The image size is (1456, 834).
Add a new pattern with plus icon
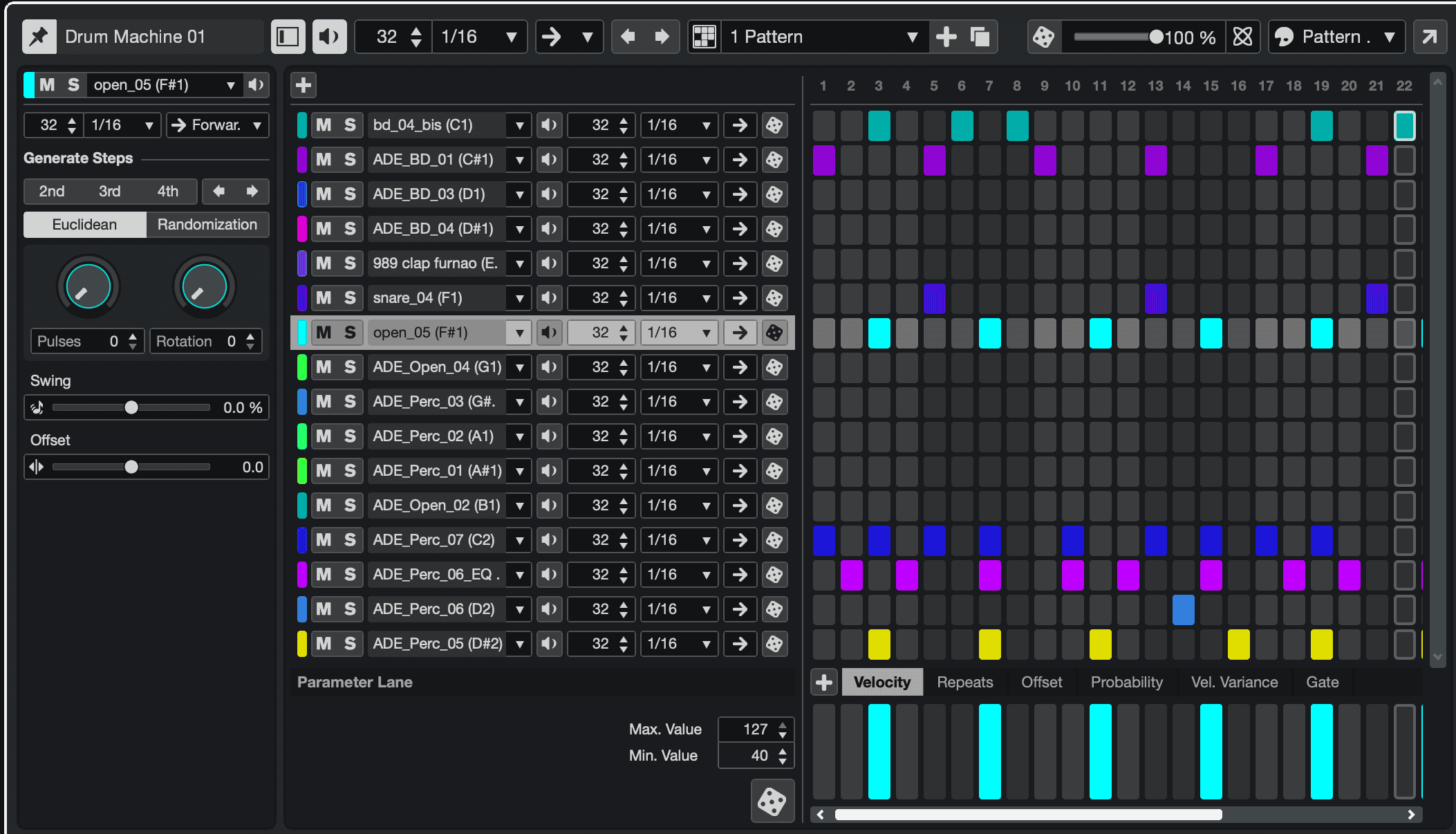[x=946, y=37]
